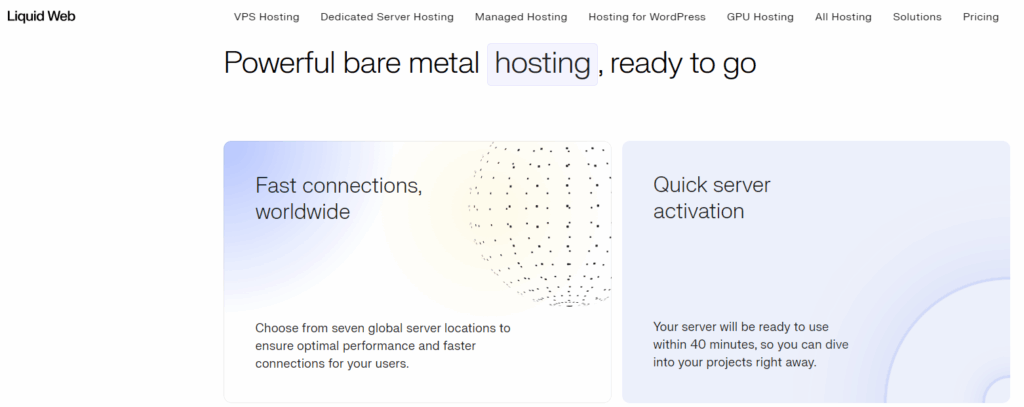Visit the Pricing link
Image resolution: width=1024 pixels, height=407 pixels.
[x=980, y=17]
